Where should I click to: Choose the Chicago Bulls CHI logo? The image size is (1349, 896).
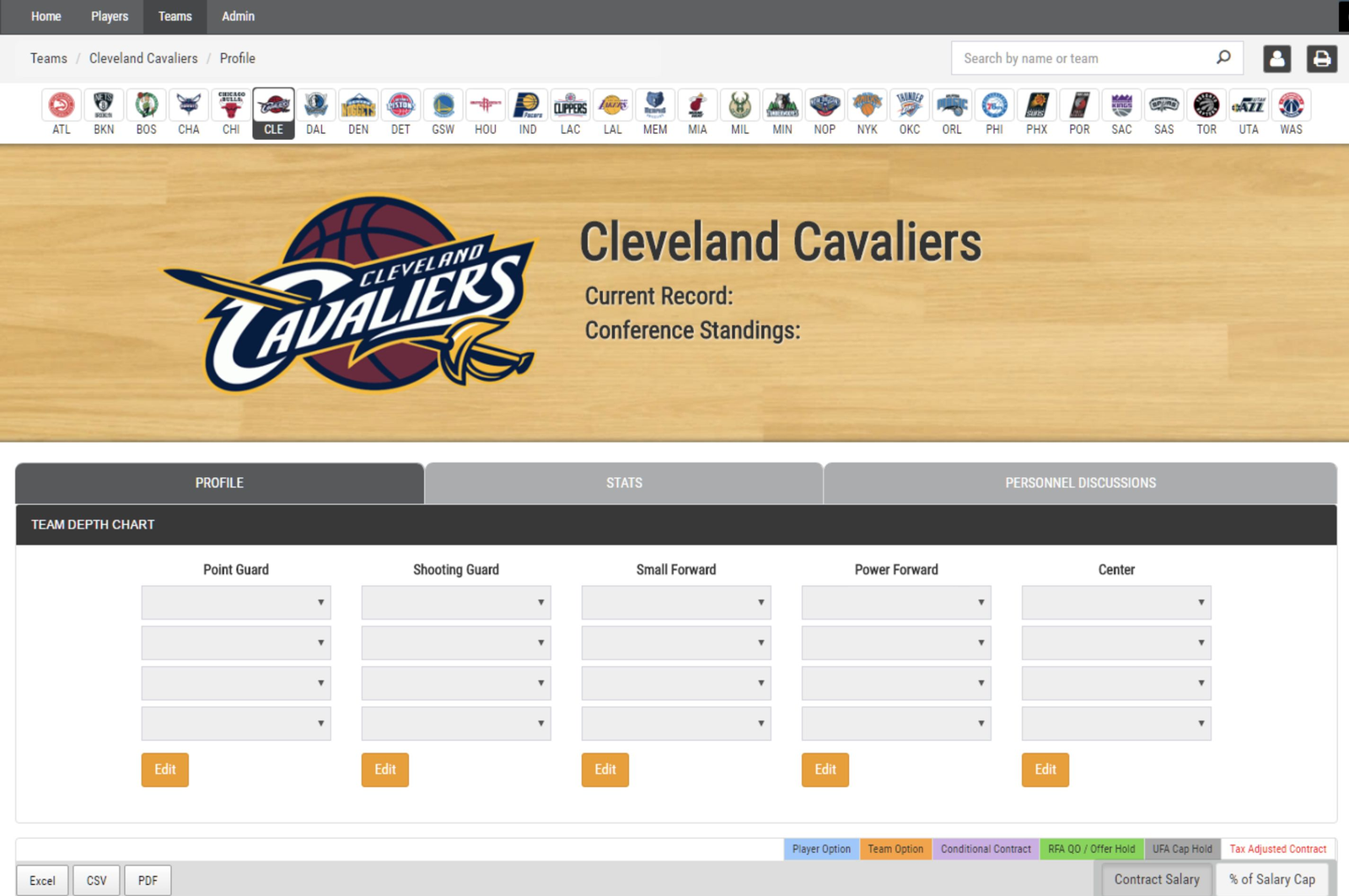pyautogui.click(x=231, y=113)
